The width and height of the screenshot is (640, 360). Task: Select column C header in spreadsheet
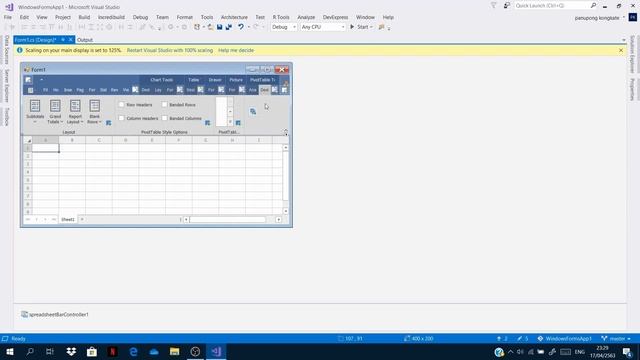tap(99, 140)
